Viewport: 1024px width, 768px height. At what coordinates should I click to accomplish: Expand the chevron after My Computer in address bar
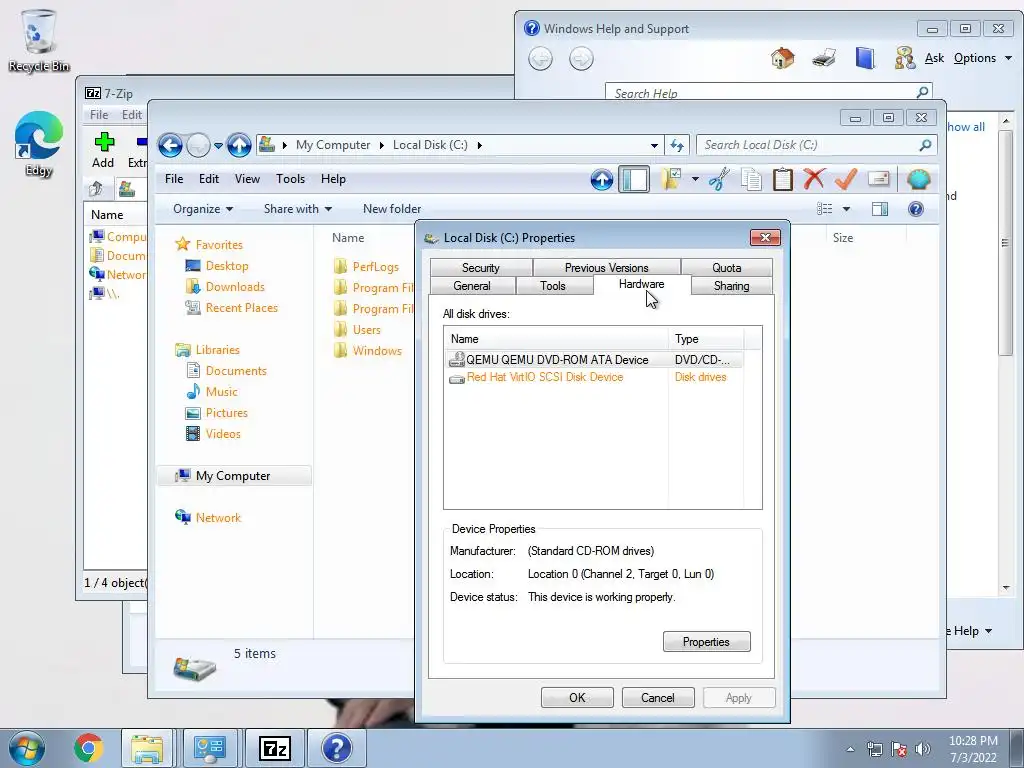coord(381,145)
